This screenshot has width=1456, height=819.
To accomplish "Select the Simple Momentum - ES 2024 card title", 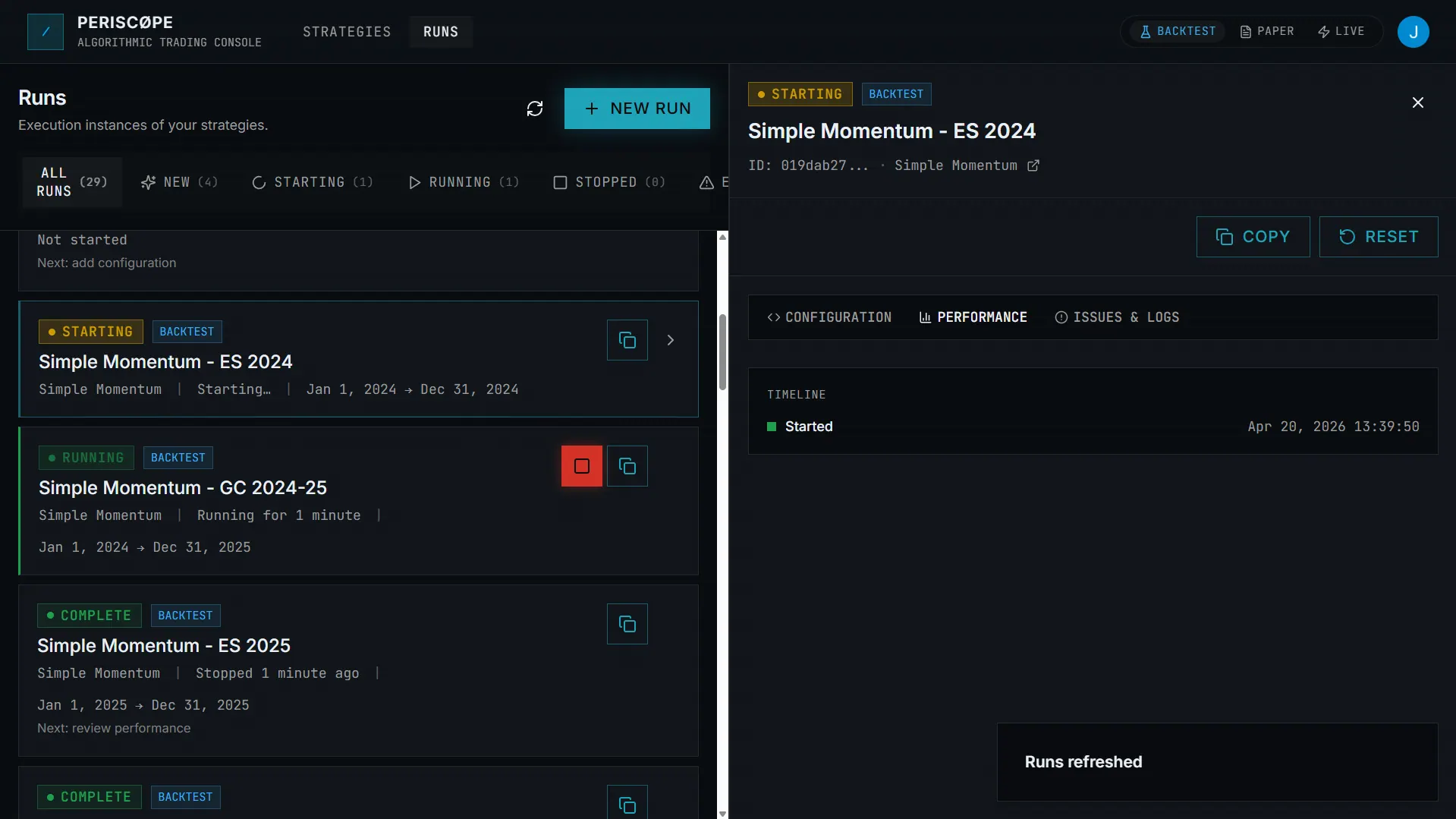I will click(165, 362).
